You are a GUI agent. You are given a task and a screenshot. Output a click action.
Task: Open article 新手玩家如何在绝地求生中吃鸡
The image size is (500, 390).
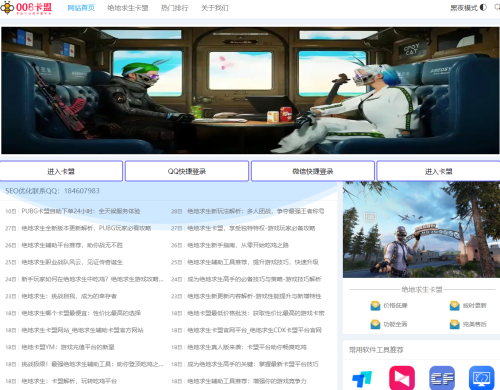pos(92,279)
